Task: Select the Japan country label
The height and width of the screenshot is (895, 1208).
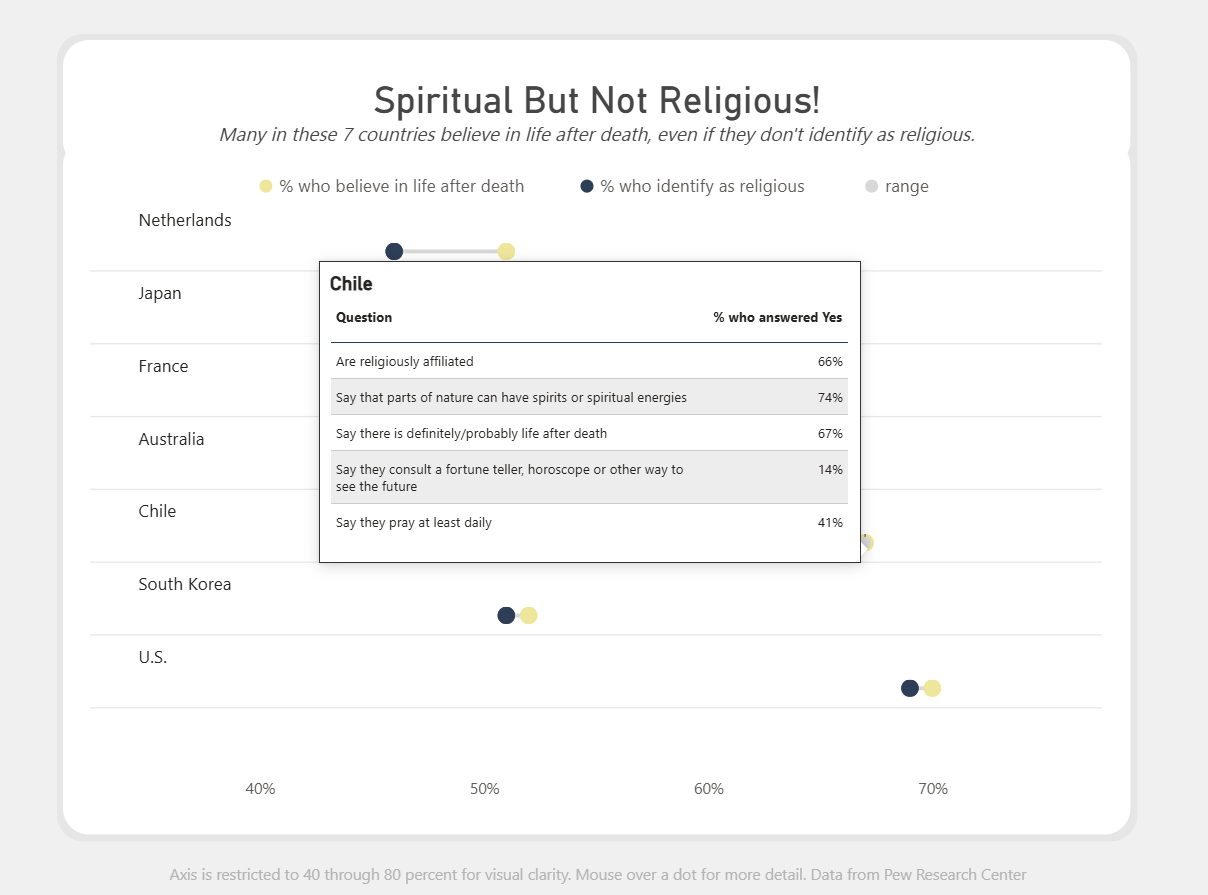Action: point(160,293)
